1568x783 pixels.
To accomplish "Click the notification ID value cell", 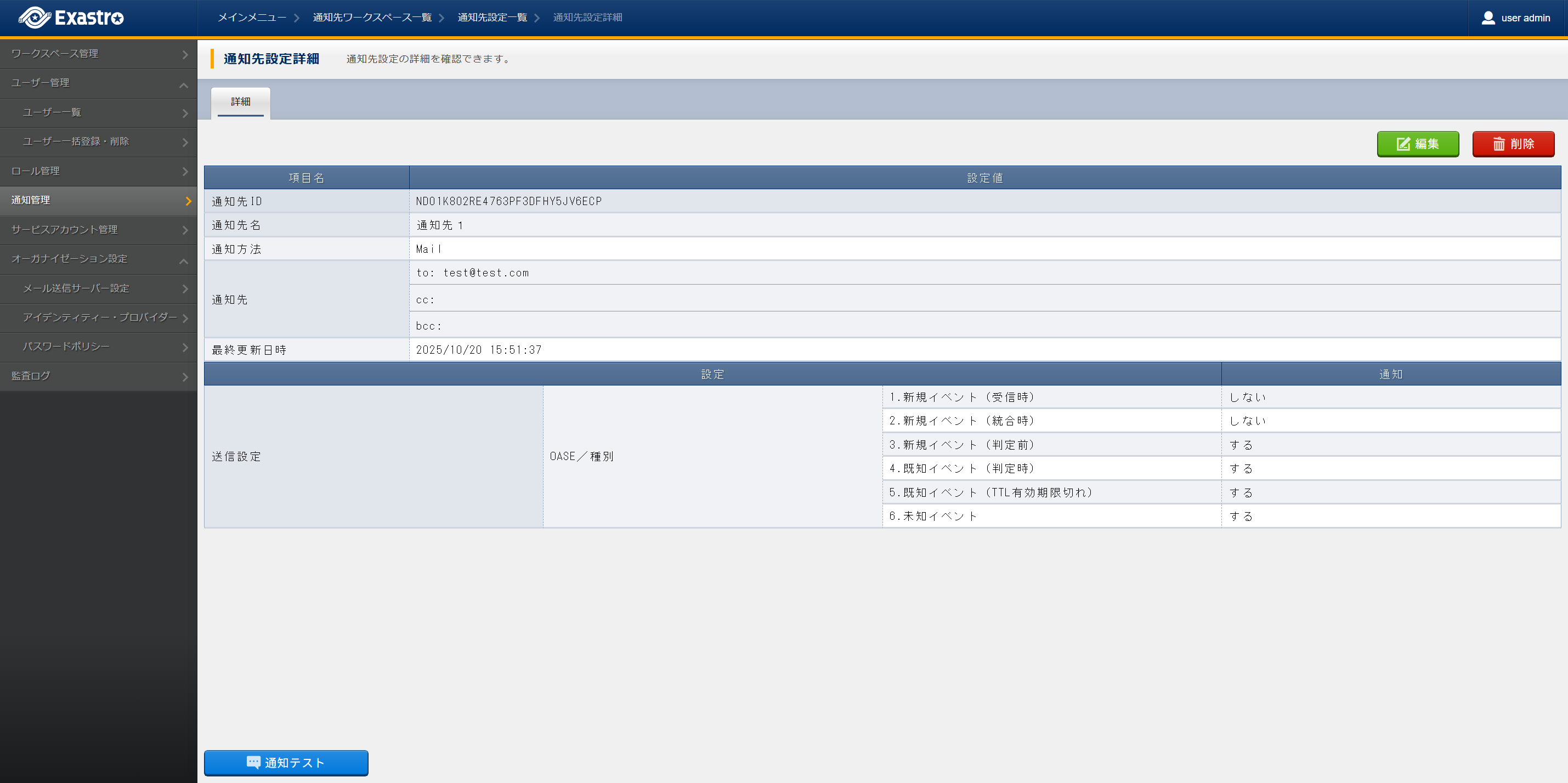I will point(509,201).
